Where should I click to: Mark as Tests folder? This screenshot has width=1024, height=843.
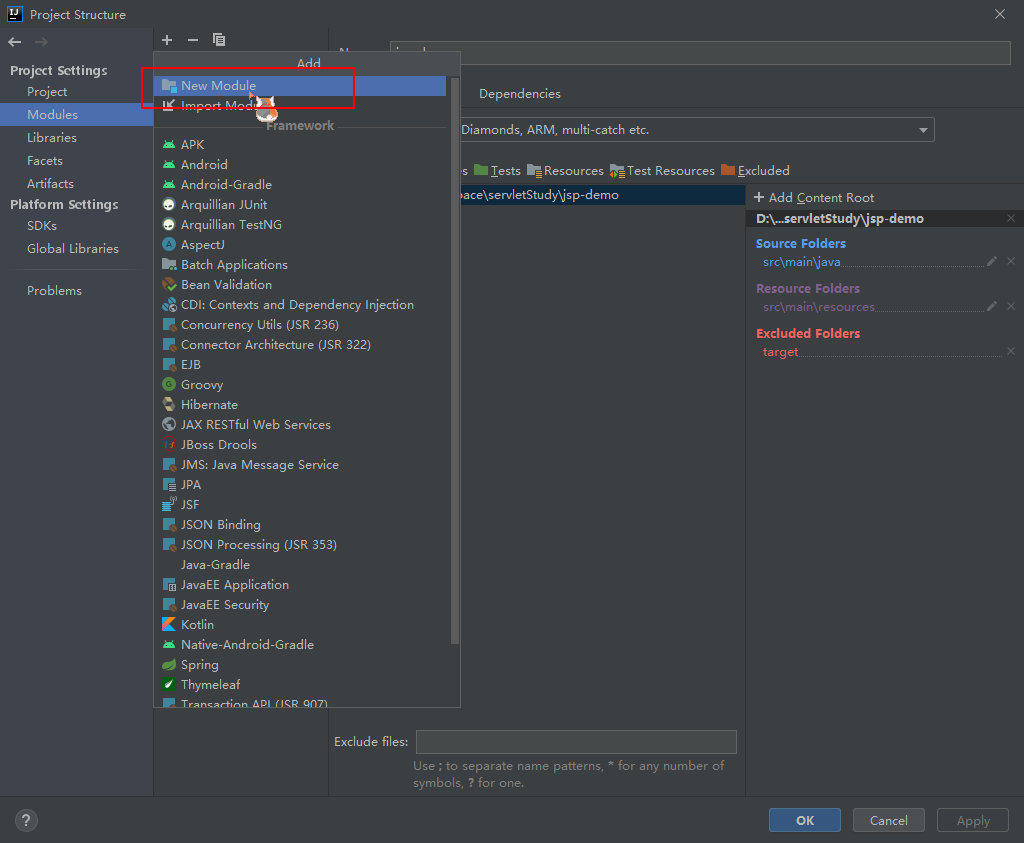click(x=498, y=170)
